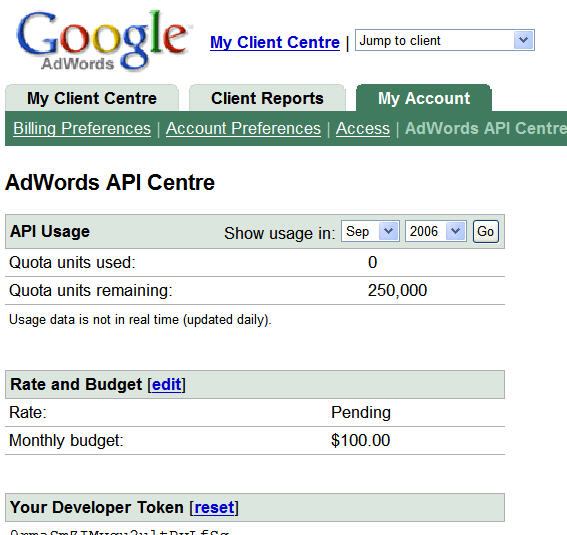Expand the year dropdown showing 2006
The height and width of the screenshot is (535, 567).
pos(436,231)
